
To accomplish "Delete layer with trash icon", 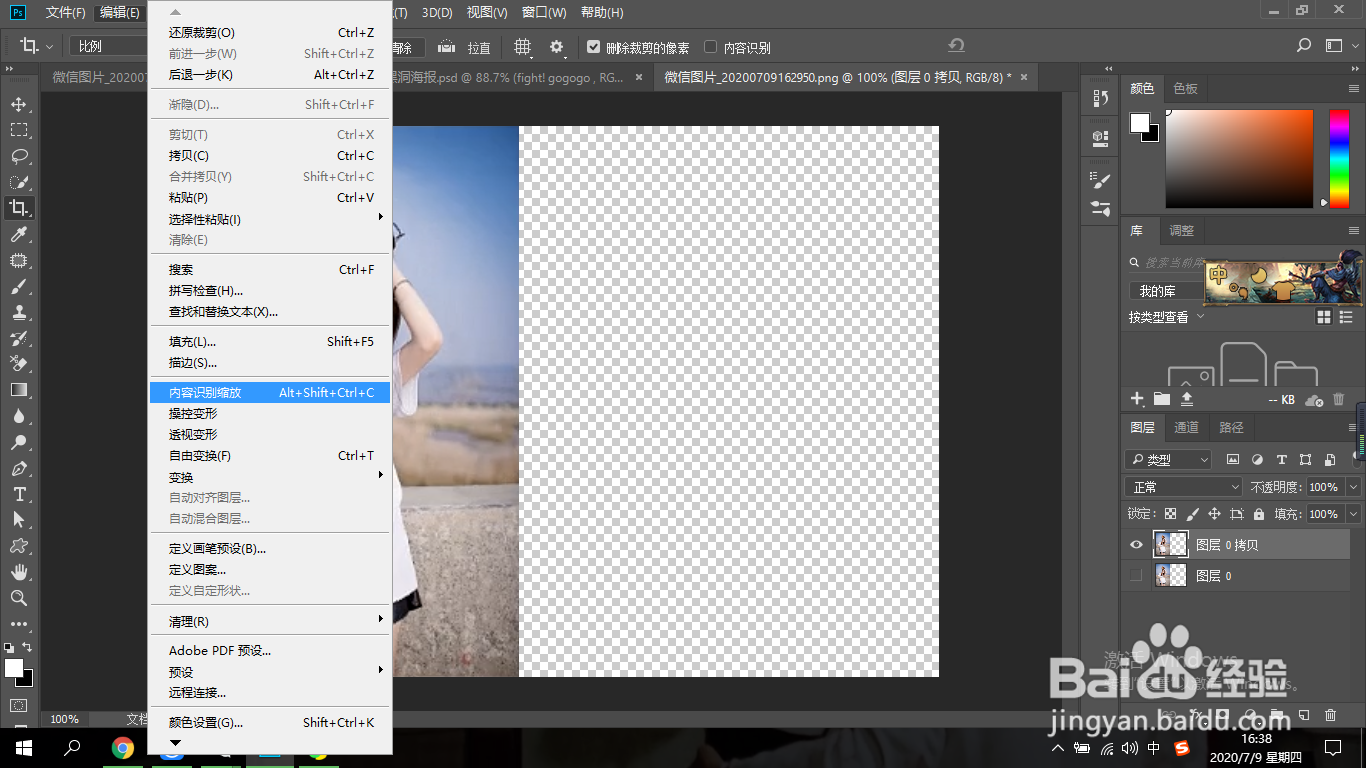I will pyautogui.click(x=1330, y=715).
